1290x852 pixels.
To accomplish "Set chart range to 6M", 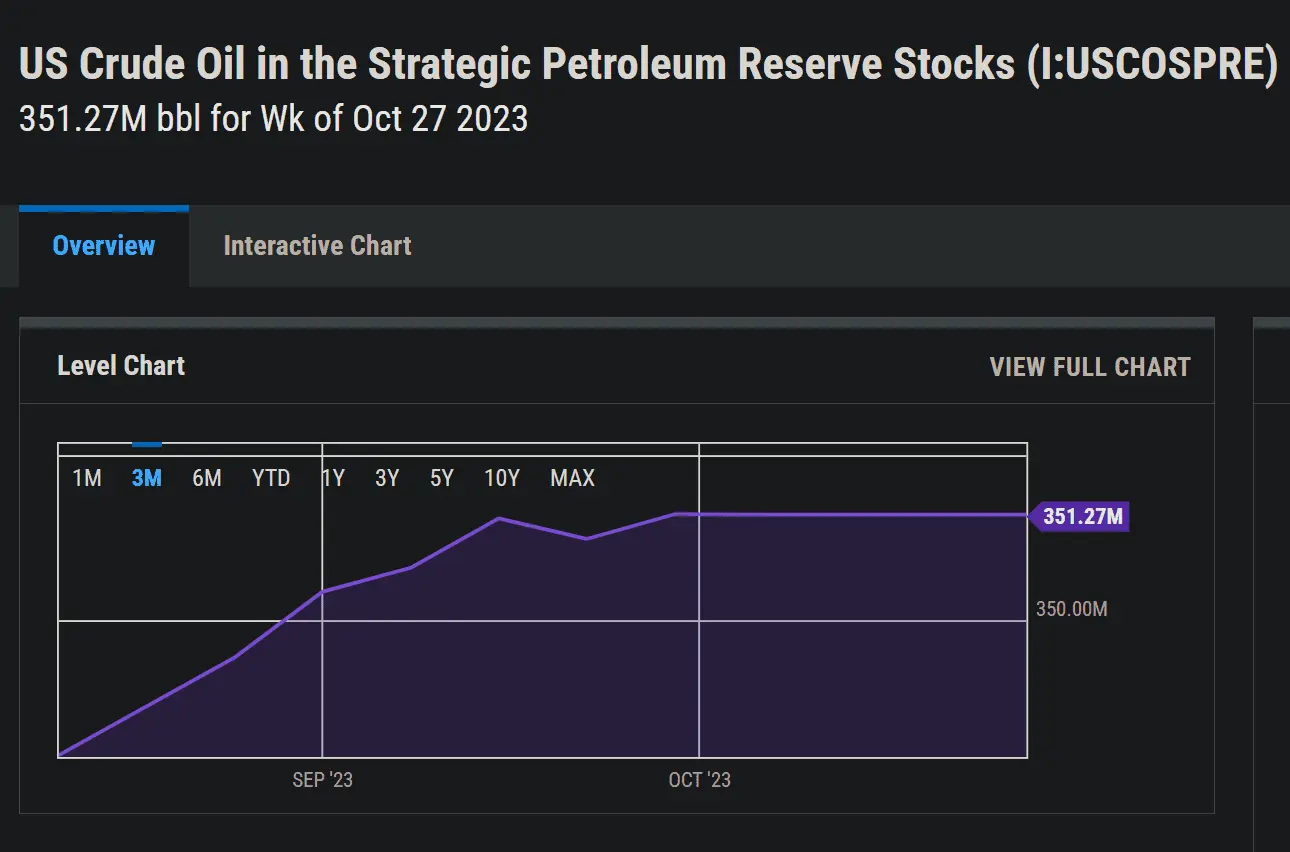I will [x=207, y=478].
